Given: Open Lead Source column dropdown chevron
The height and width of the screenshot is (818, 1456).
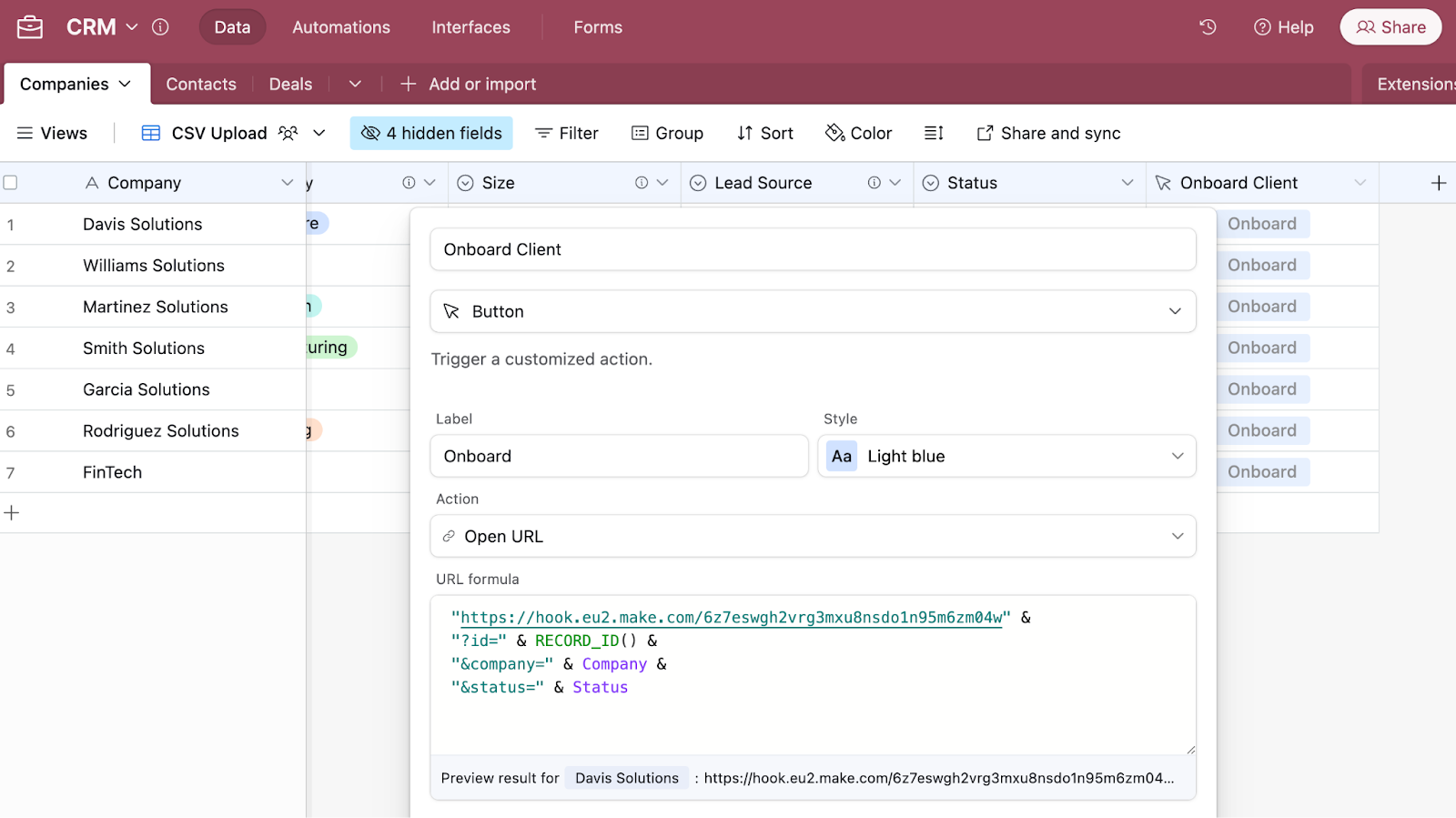Looking at the screenshot, I should tap(895, 183).
